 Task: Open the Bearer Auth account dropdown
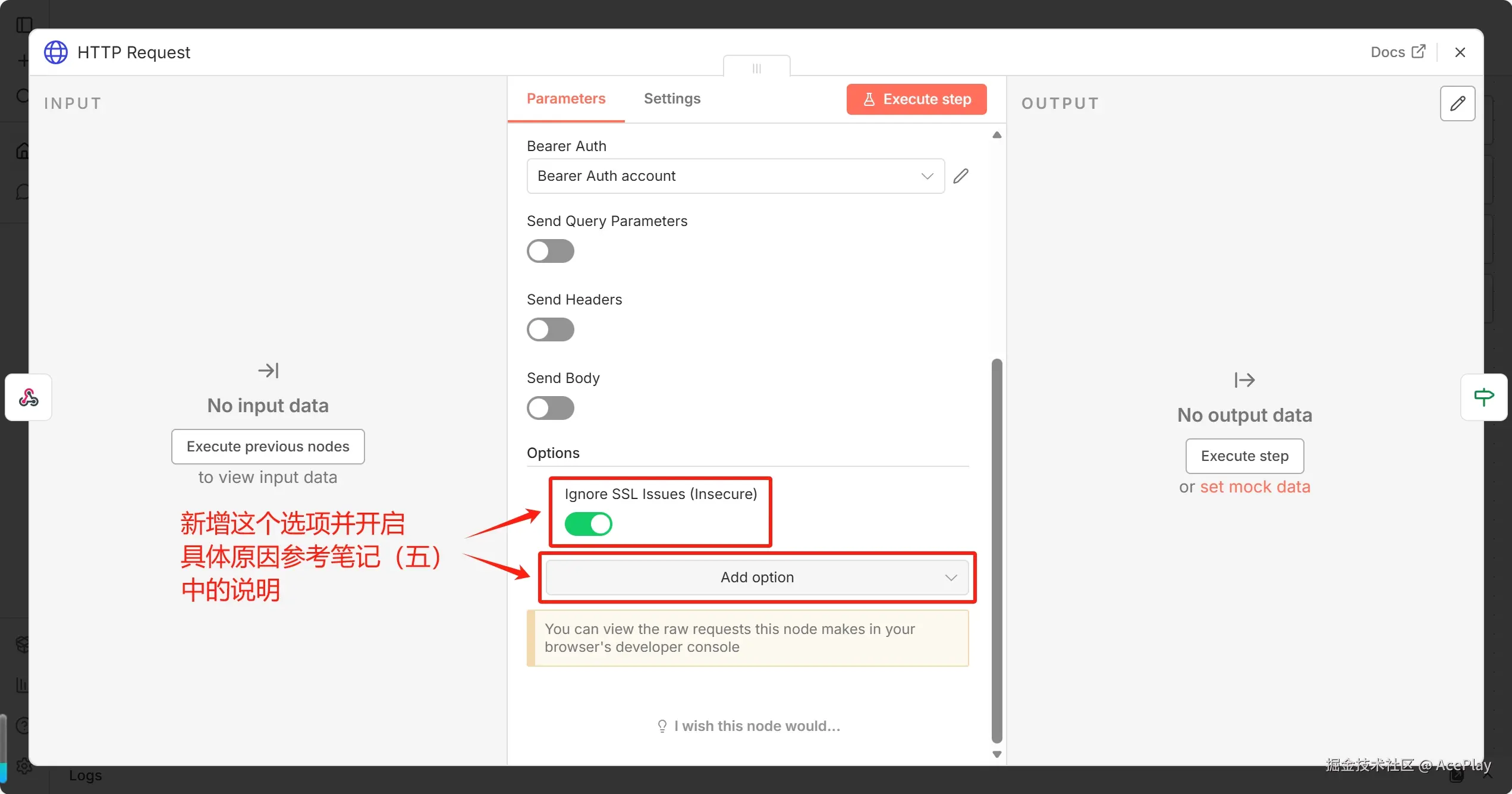pos(735,176)
